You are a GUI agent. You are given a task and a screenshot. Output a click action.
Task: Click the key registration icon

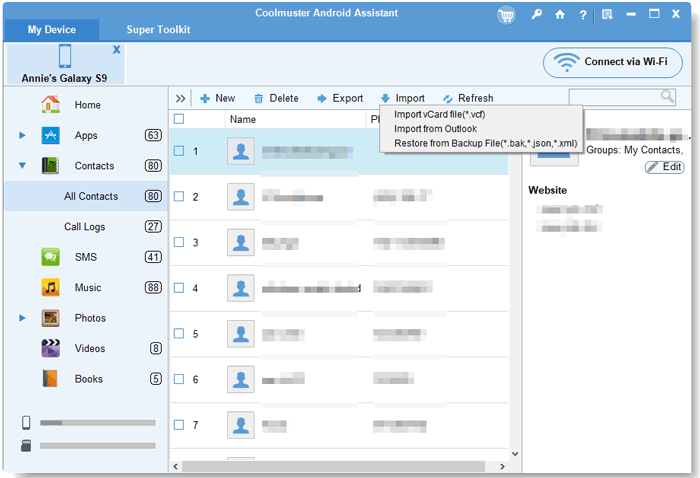click(537, 14)
